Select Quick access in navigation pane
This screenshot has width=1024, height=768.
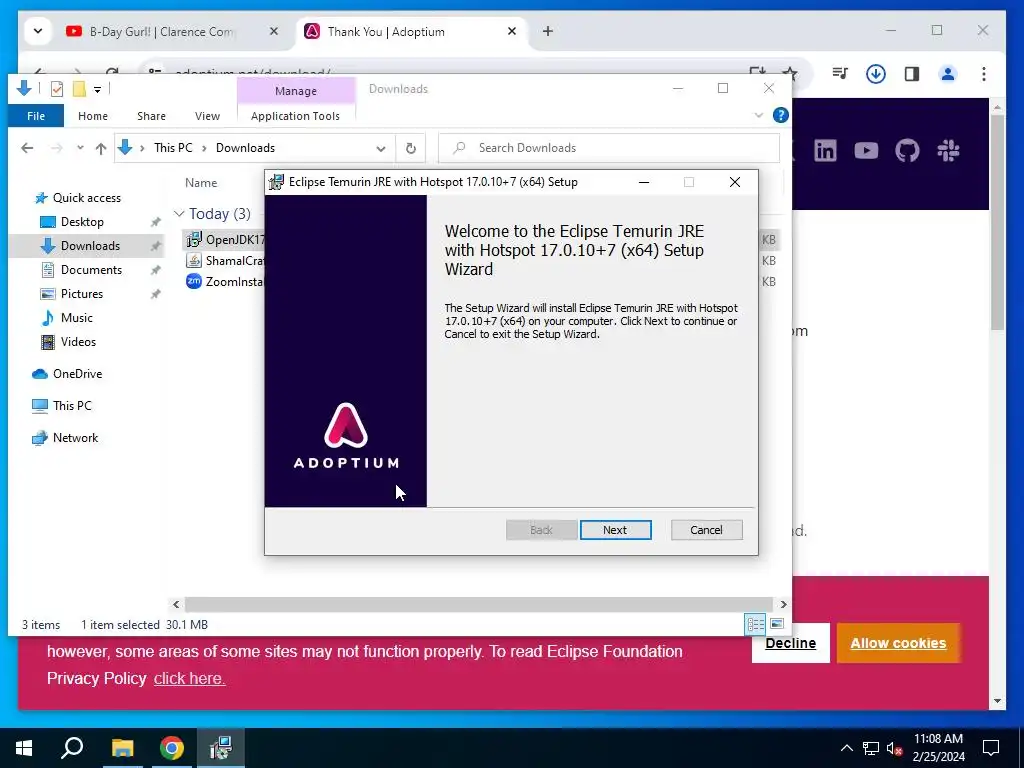86,198
